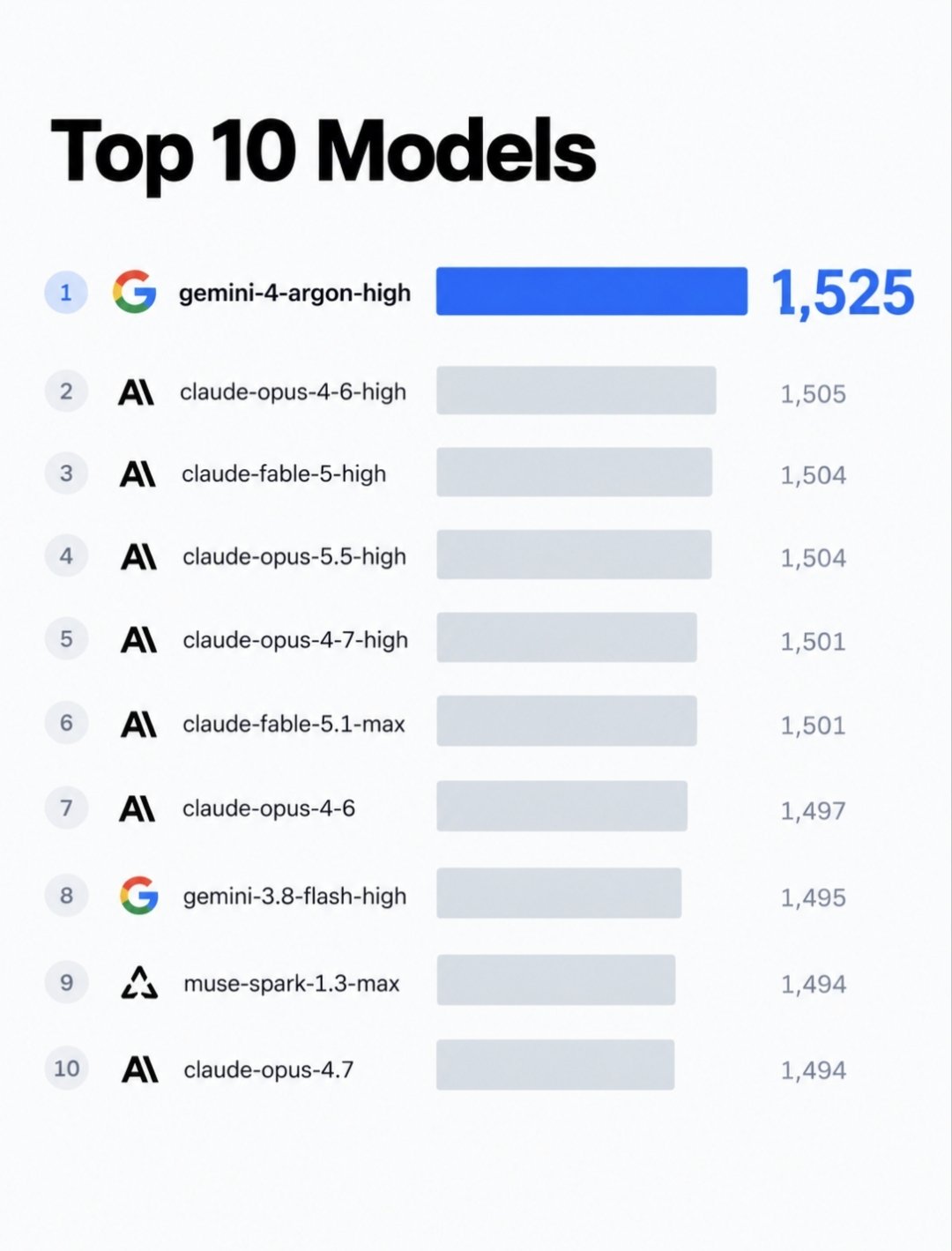The height and width of the screenshot is (1251, 952).
Task: Click the 1,525 score value
Action: click(844, 294)
